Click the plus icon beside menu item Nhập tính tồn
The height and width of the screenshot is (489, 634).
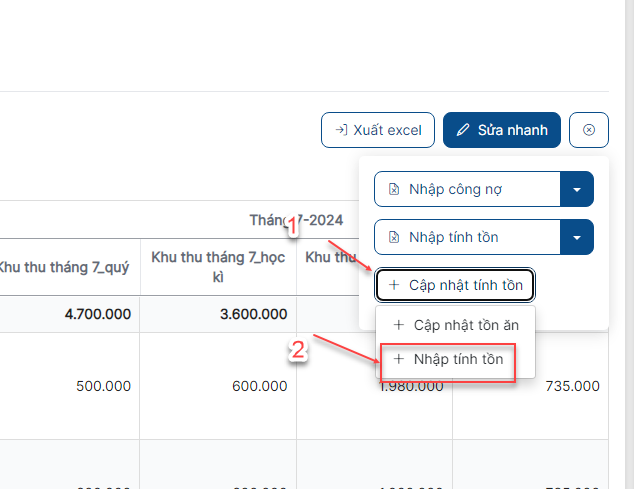pyautogui.click(x=399, y=359)
